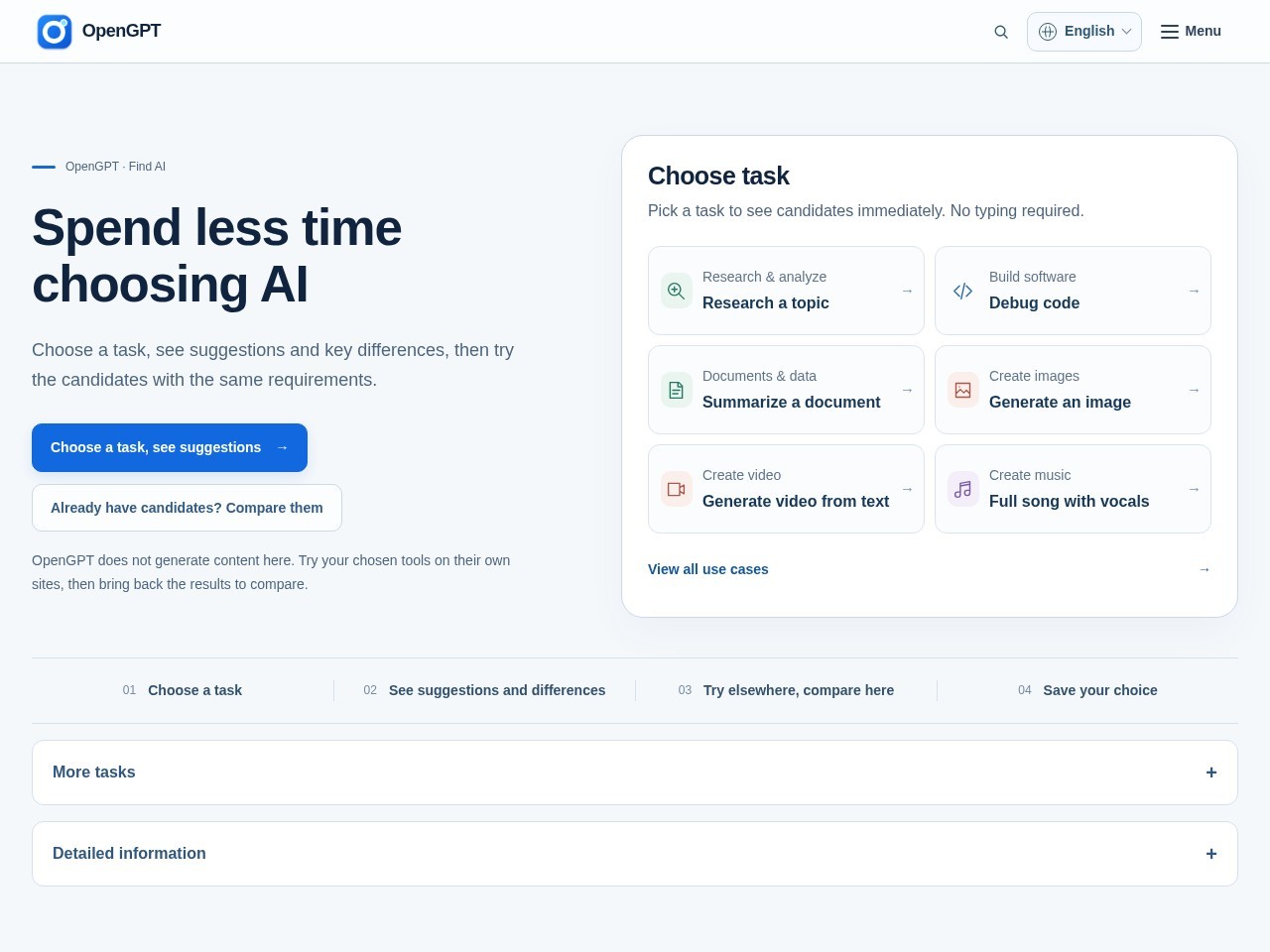Screen dimensions: 1270x952
Task: Click the OpenGPT logo icon
Action: pyautogui.click(x=55, y=32)
